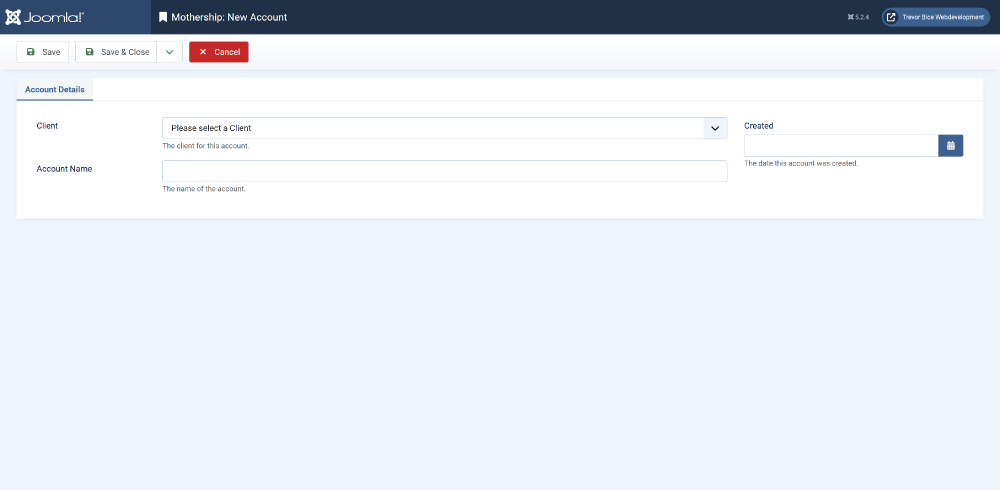The width and height of the screenshot is (1000, 490).
Task: Open the calendar picker for Created
Action: 951,145
